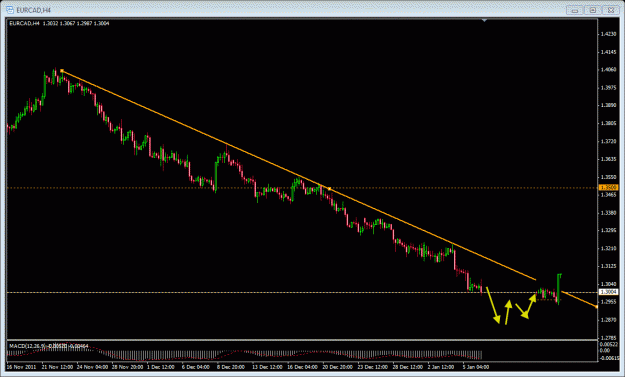Click the 1.3720 price scale label
This screenshot has height=377, width=625.
coord(608,141)
